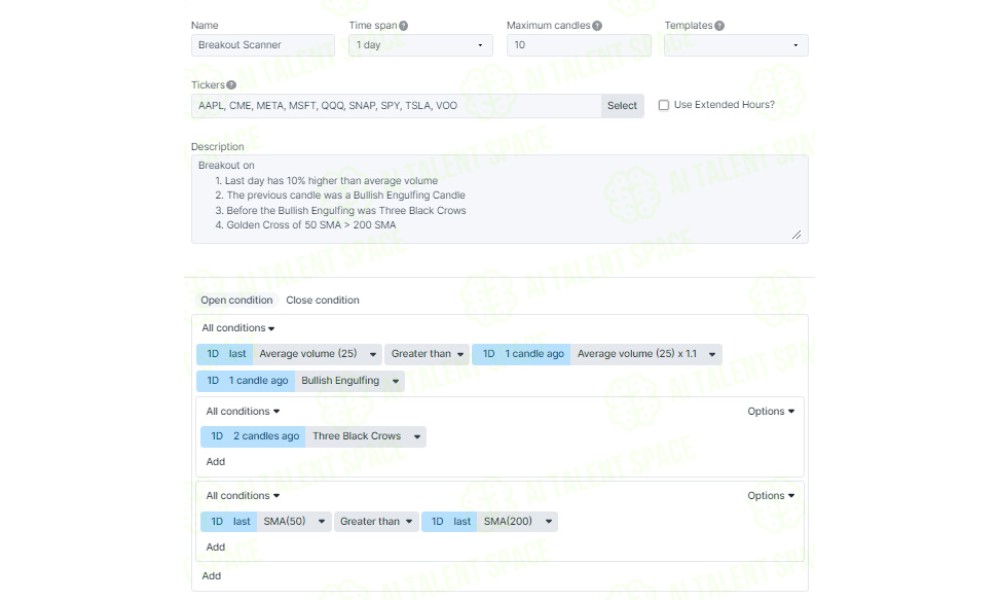Click the 1D last tag before Average volume
Viewport: 1000px width, 600px height.
pyautogui.click(x=225, y=354)
